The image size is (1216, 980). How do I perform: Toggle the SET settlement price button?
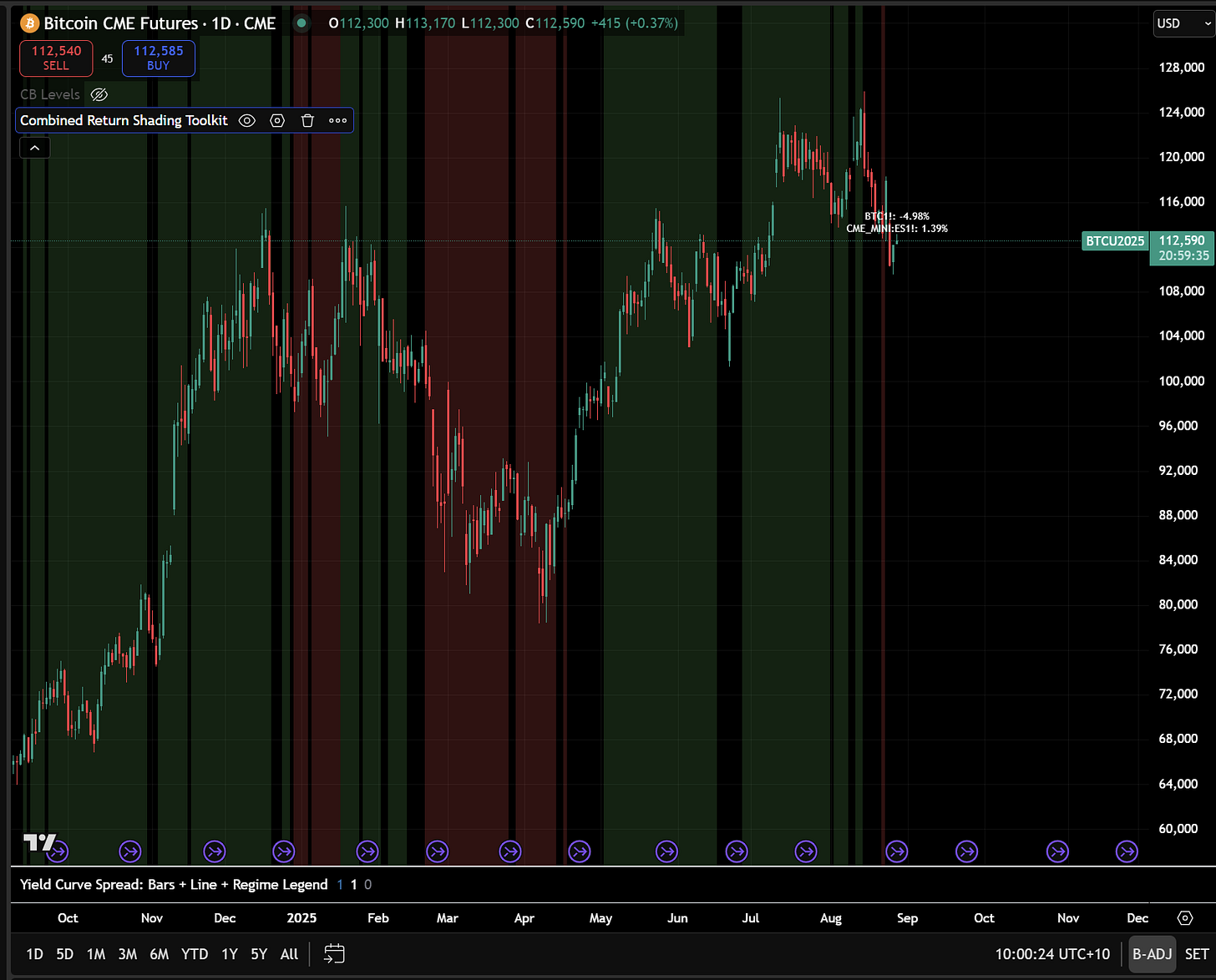[x=1197, y=953]
